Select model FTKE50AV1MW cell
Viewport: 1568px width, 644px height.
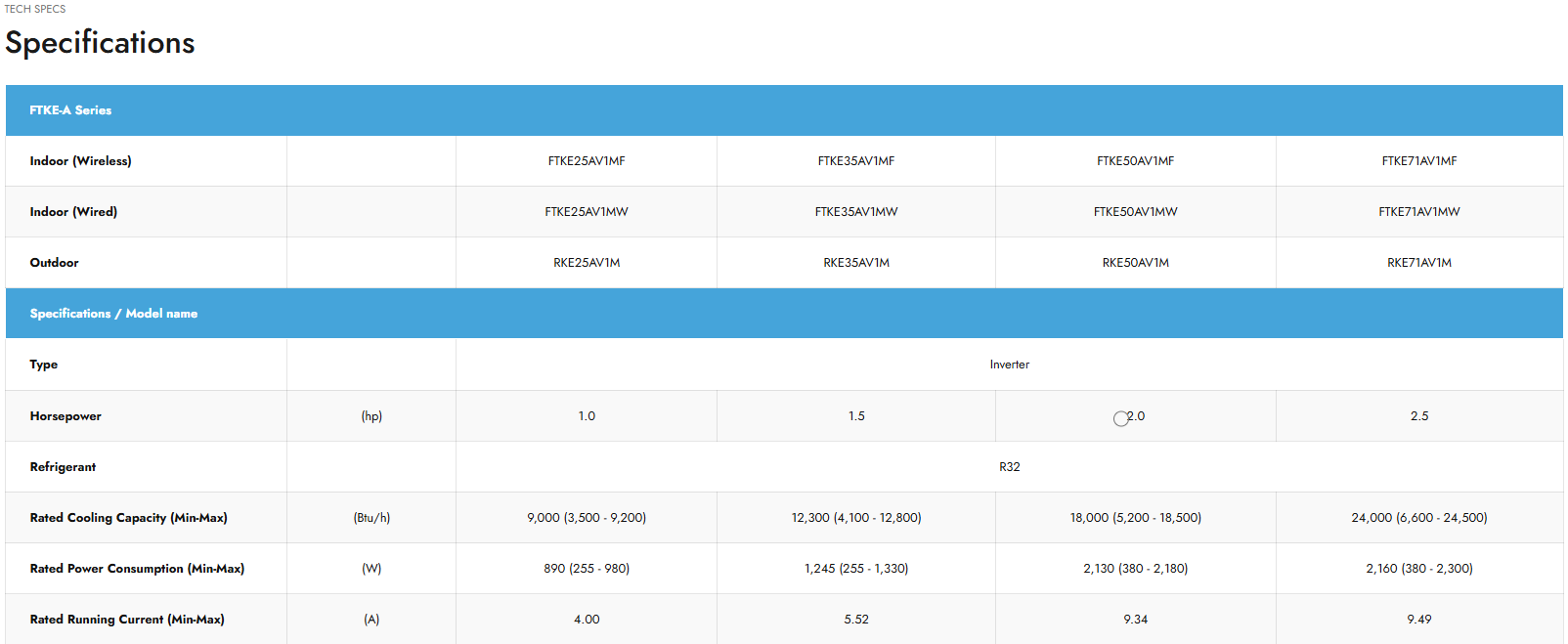[1136, 212]
